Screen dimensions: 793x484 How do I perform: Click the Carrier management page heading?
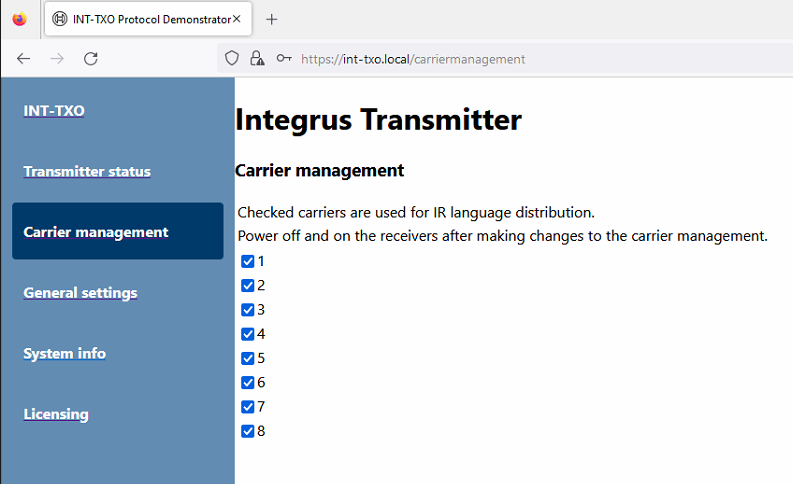(320, 171)
